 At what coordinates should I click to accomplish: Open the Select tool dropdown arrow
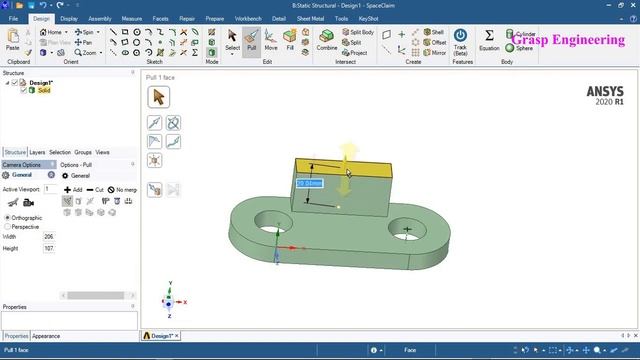232,54
